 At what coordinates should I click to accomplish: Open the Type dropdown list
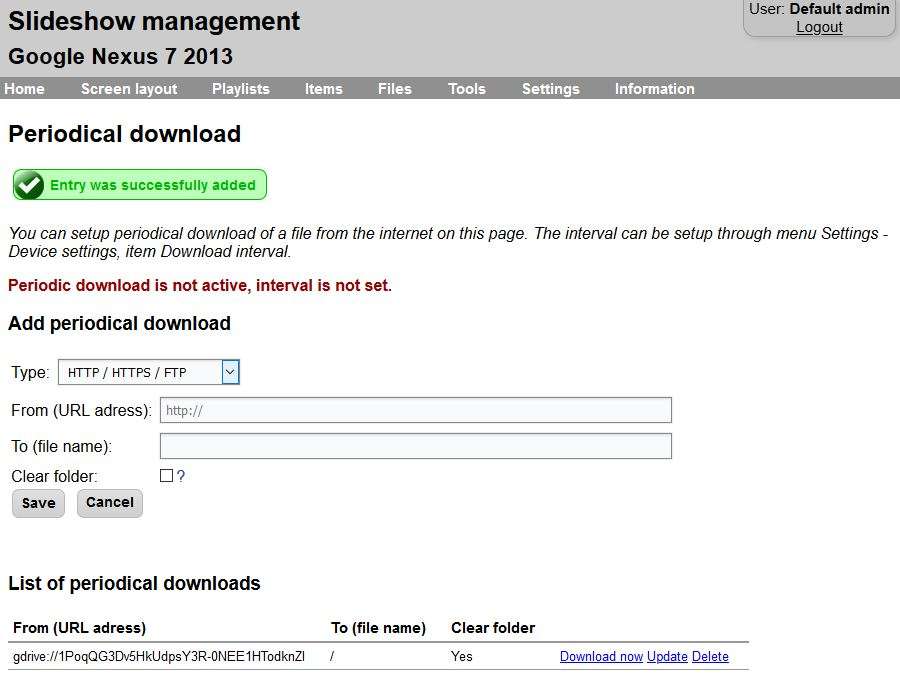[x=149, y=373]
